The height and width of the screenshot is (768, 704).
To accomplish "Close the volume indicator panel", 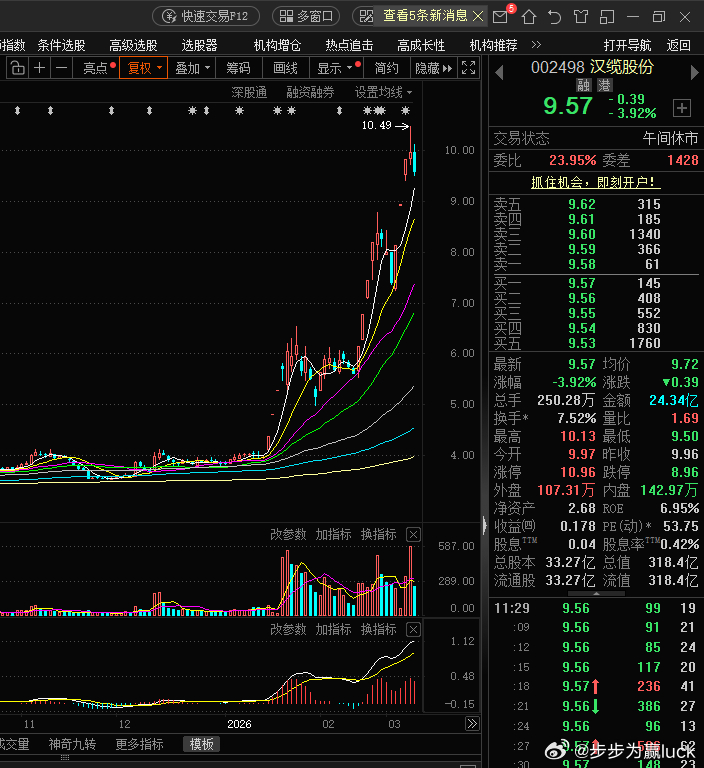I will click(413, 535).
